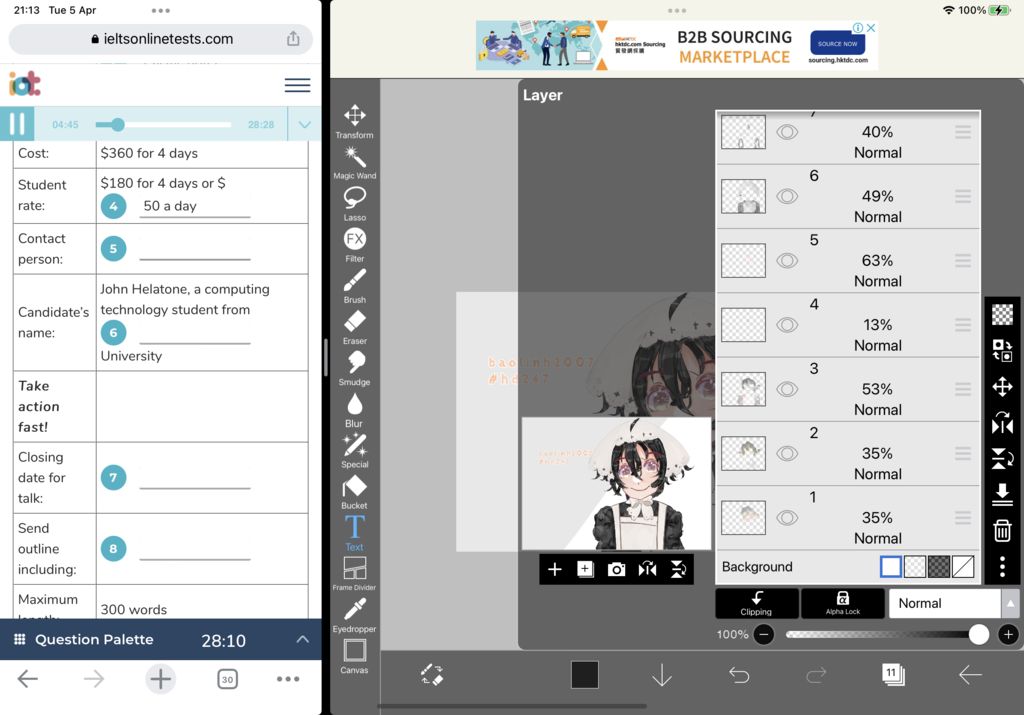Select the Eraser tool

[x=355, y=326]
